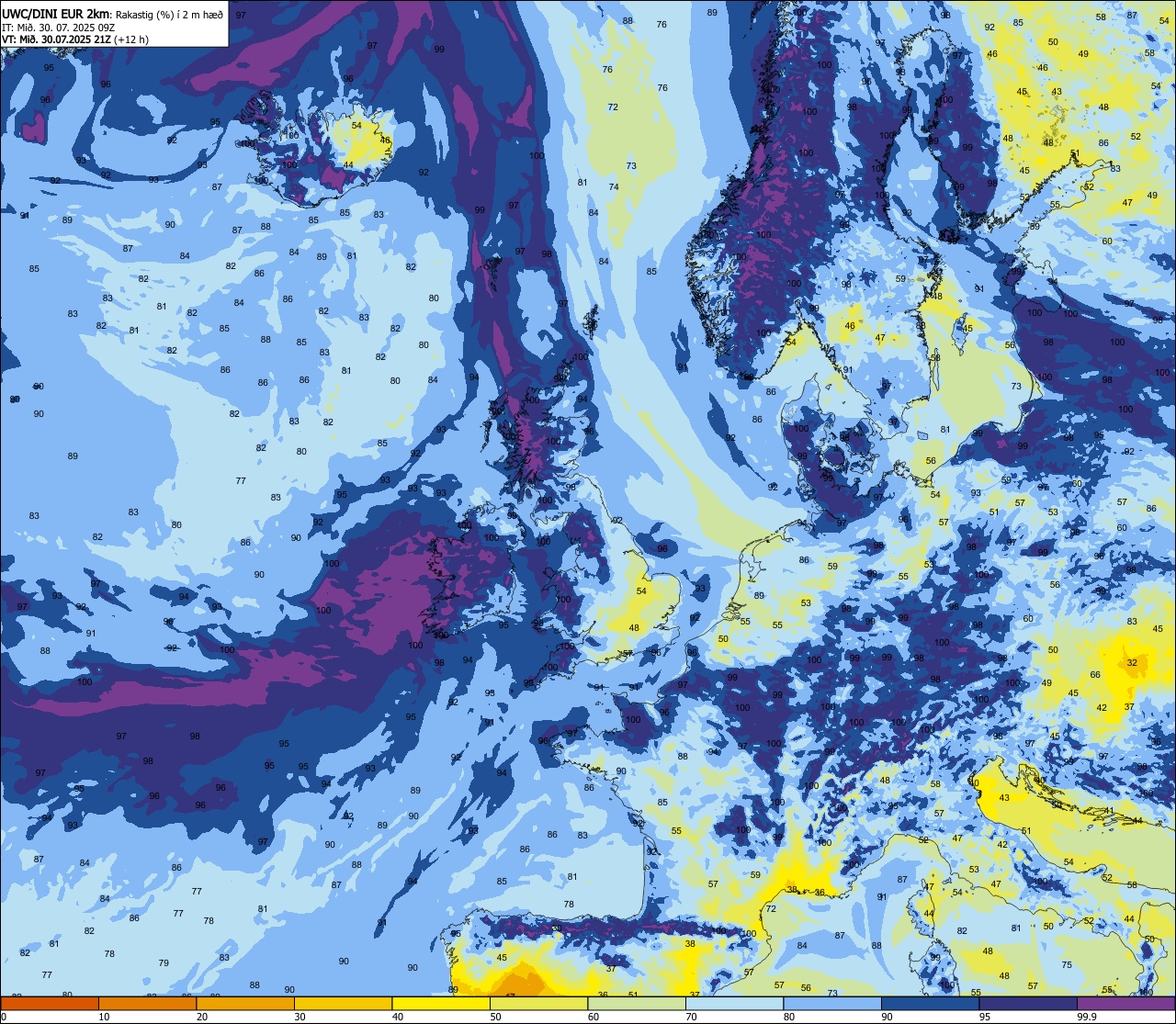Click the 90–95 dark blue legend swatch
The width and height of the screenshot is (1176, 1024).
(x=930, y=1003)
